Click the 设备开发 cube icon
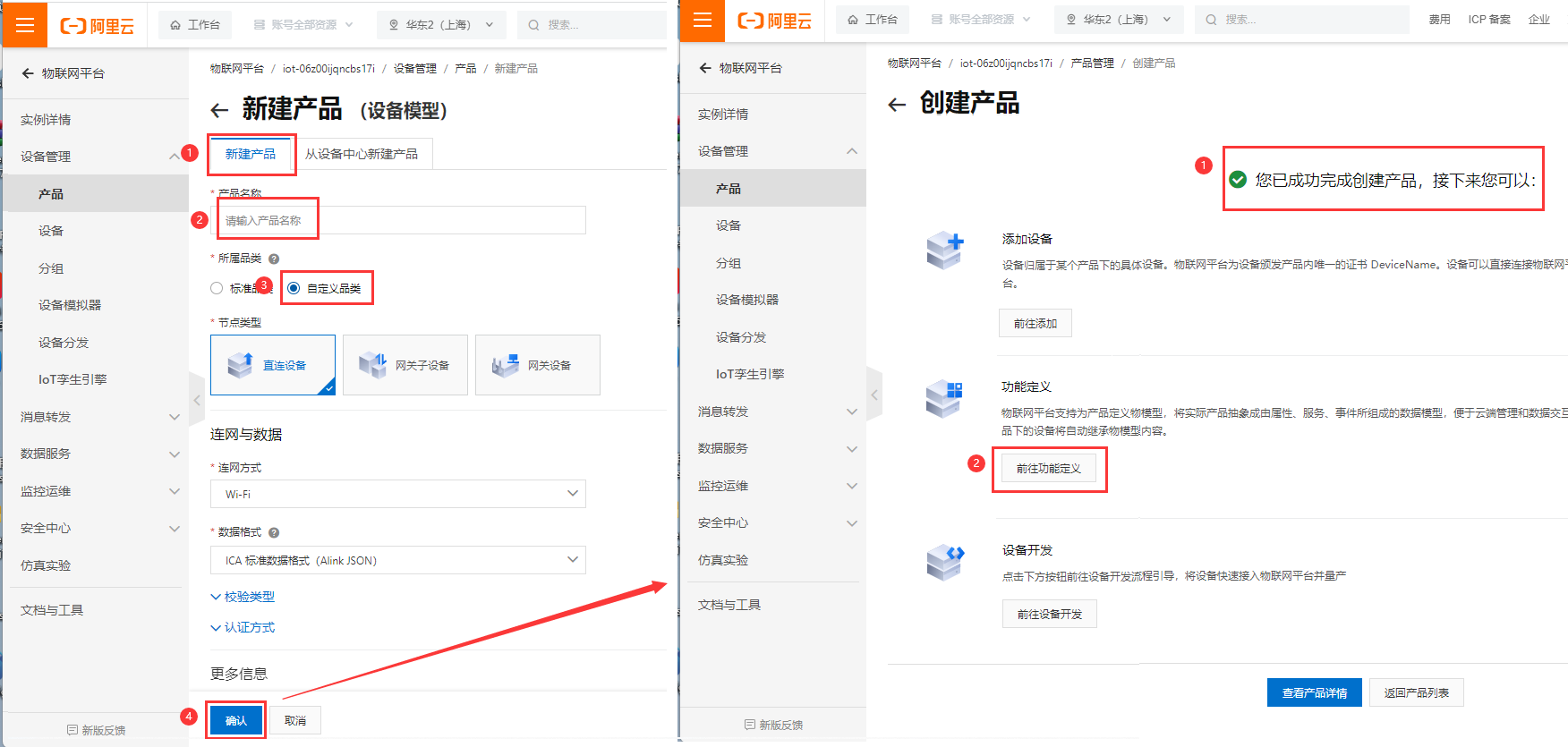This screenshot has height=747, width=1568. (944, 563)
